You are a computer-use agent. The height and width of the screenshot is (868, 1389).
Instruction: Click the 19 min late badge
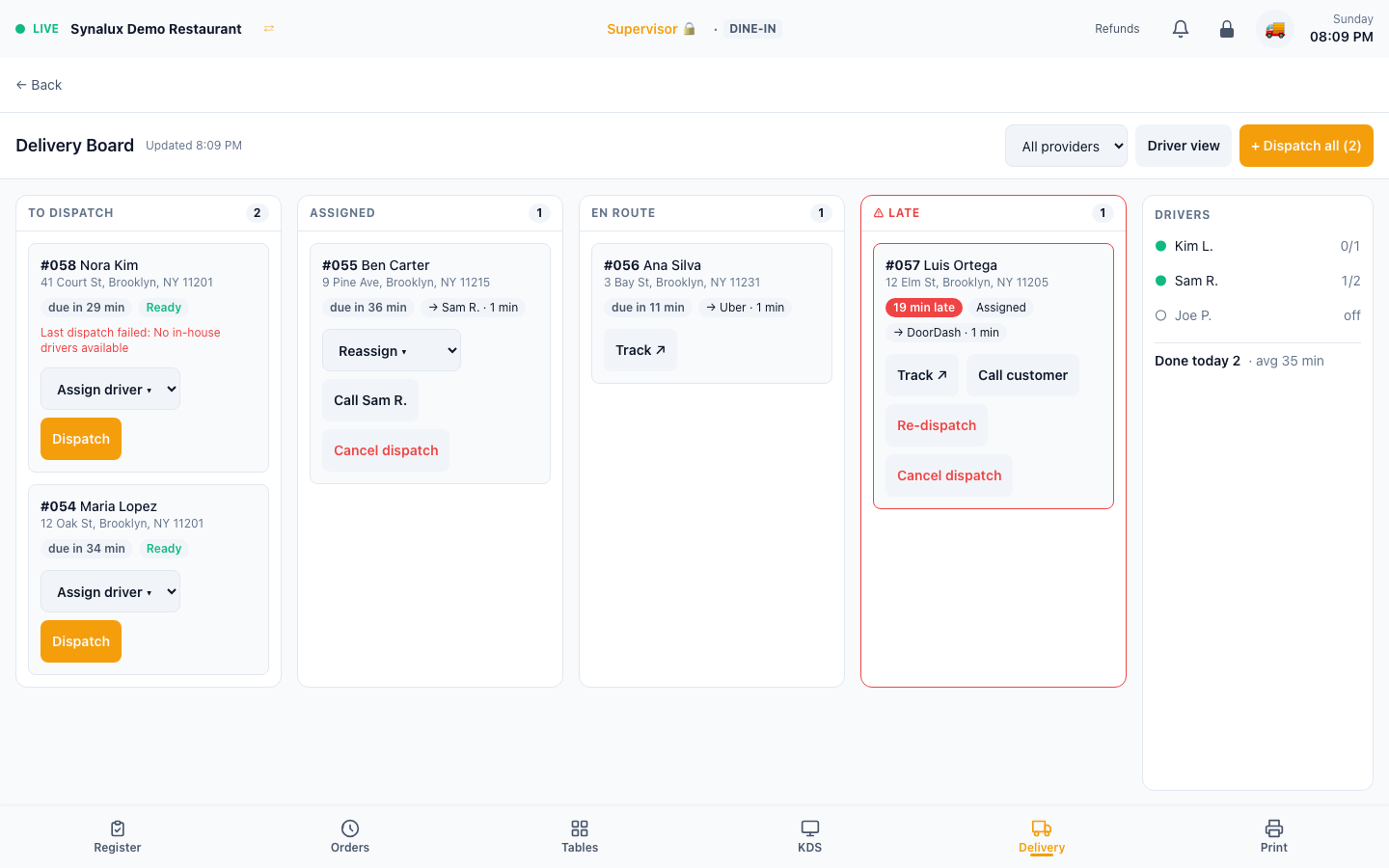(x=924, y=308)
